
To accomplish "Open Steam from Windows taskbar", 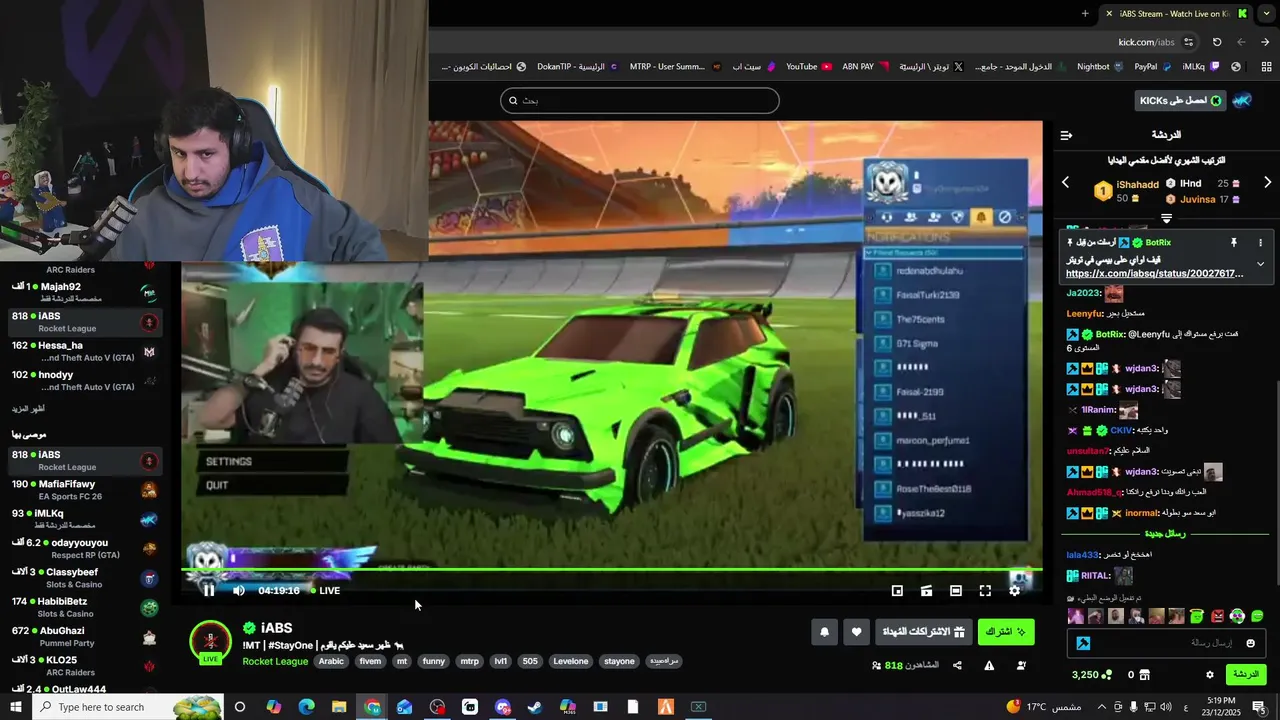I will click(x=535, y=707).
